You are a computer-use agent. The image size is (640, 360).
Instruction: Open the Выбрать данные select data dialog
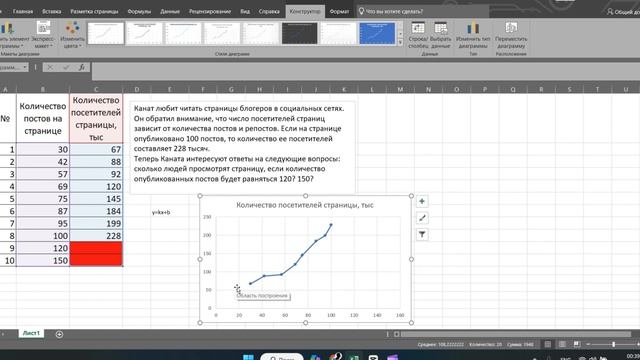(440, 35)
